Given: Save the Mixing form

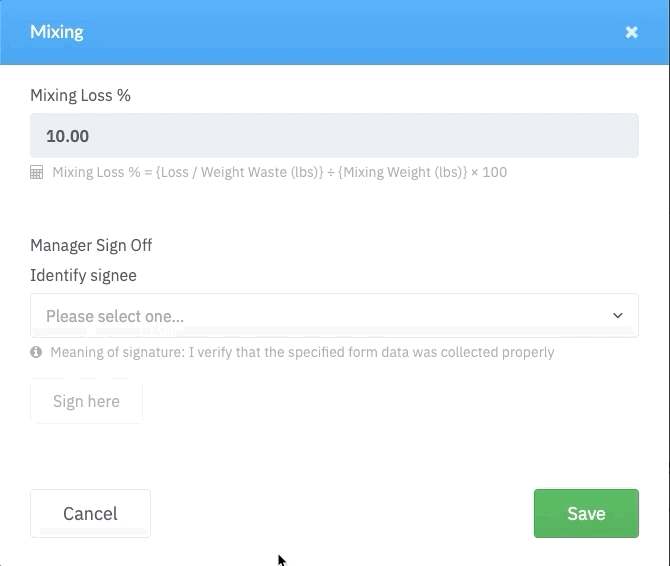Looking at the screenshot, I should click(x=586, y=513).
